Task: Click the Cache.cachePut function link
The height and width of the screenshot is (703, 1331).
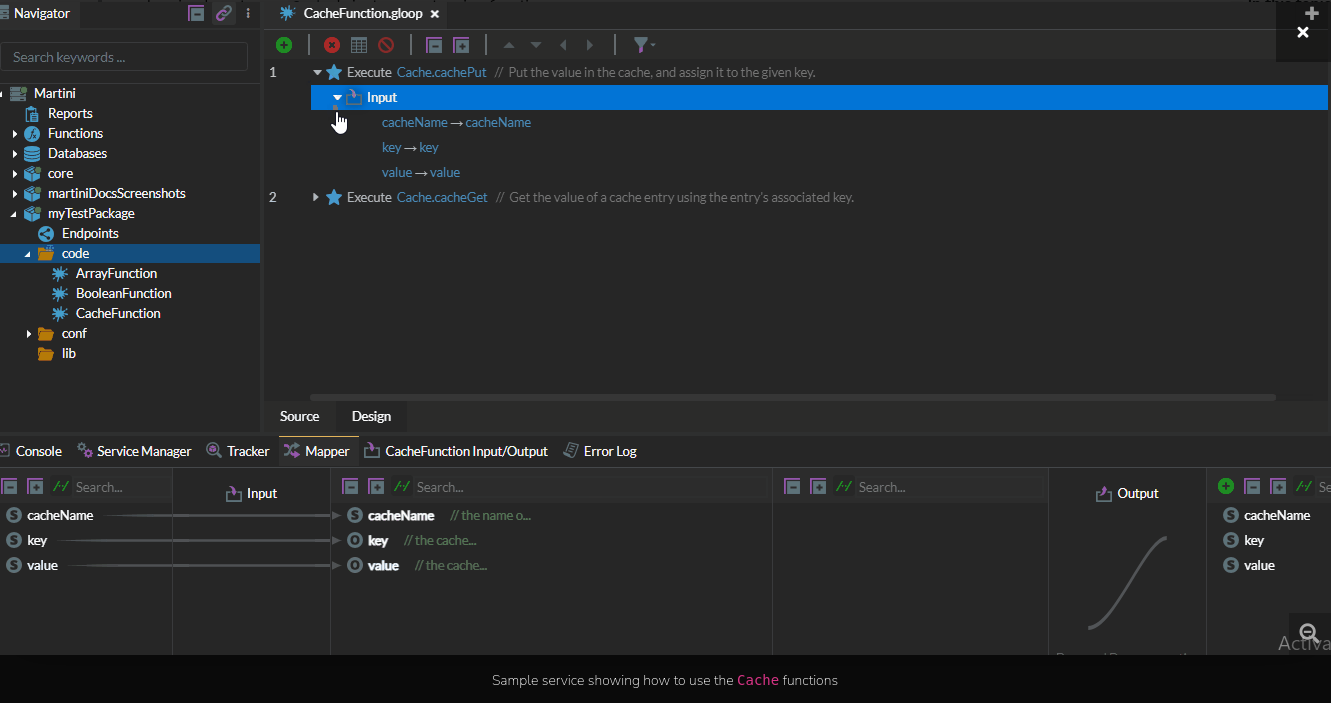Action: [x=441, y=72]
